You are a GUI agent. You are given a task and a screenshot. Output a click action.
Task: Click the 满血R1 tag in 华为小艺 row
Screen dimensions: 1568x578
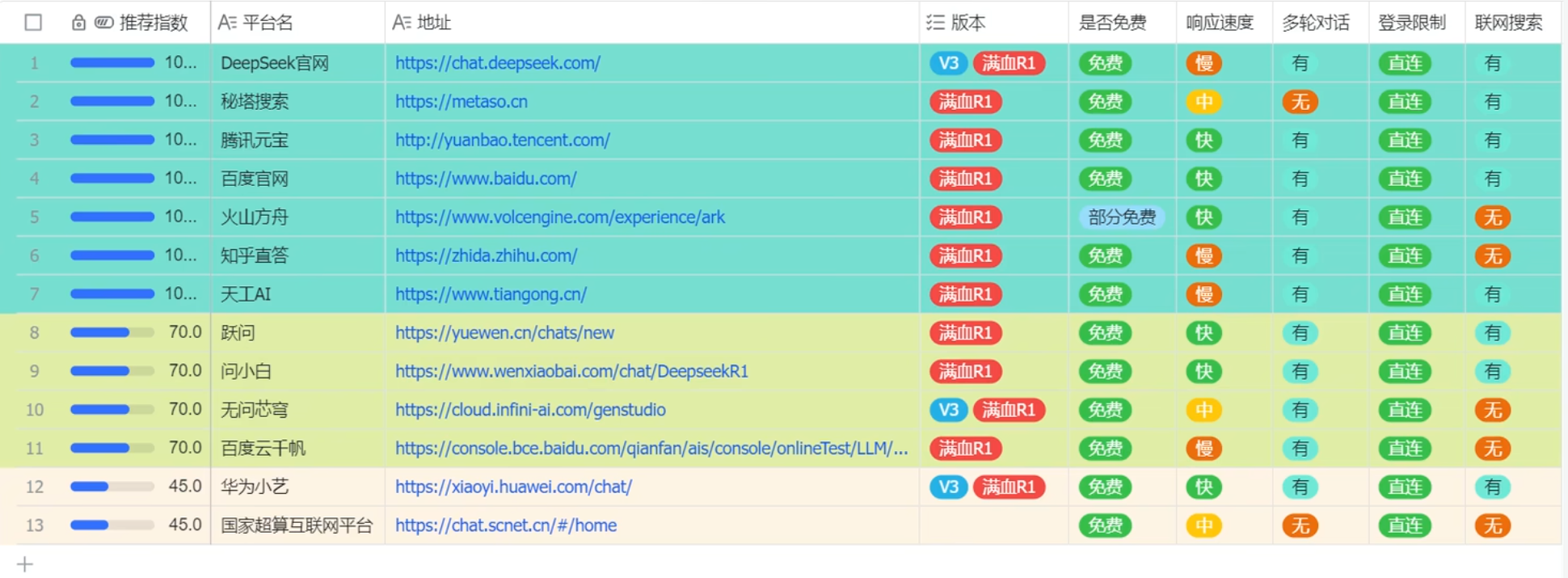point(1009,487)
